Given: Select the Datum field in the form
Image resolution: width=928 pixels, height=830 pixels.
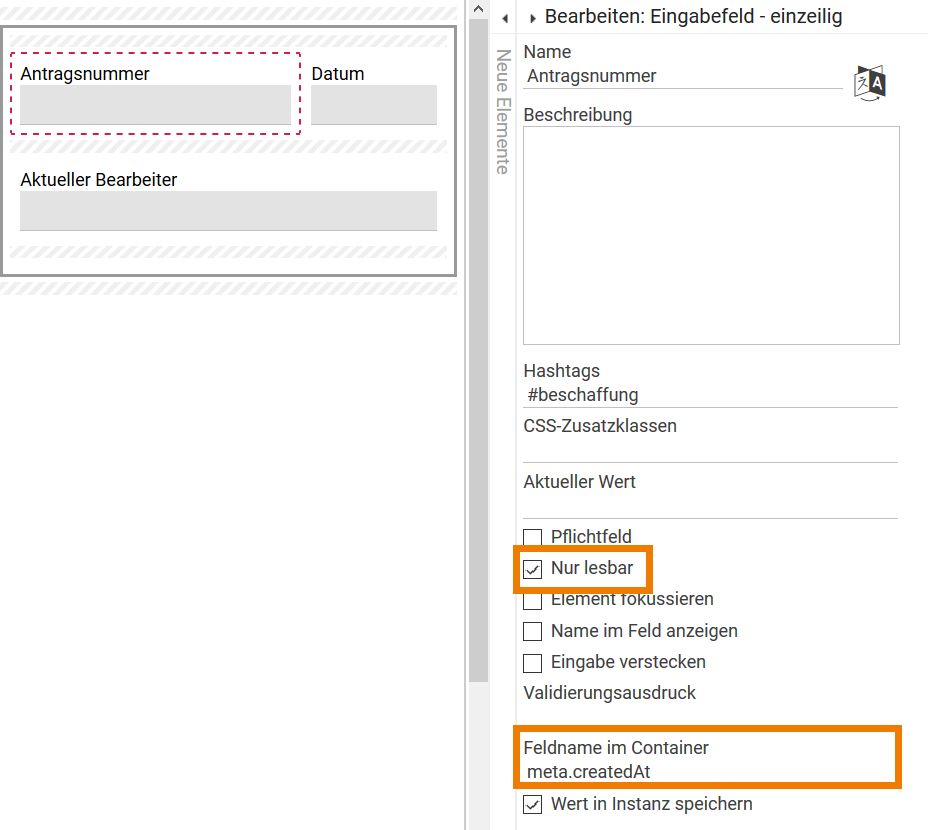Looking at the screenshot, I should coord(374,105).
